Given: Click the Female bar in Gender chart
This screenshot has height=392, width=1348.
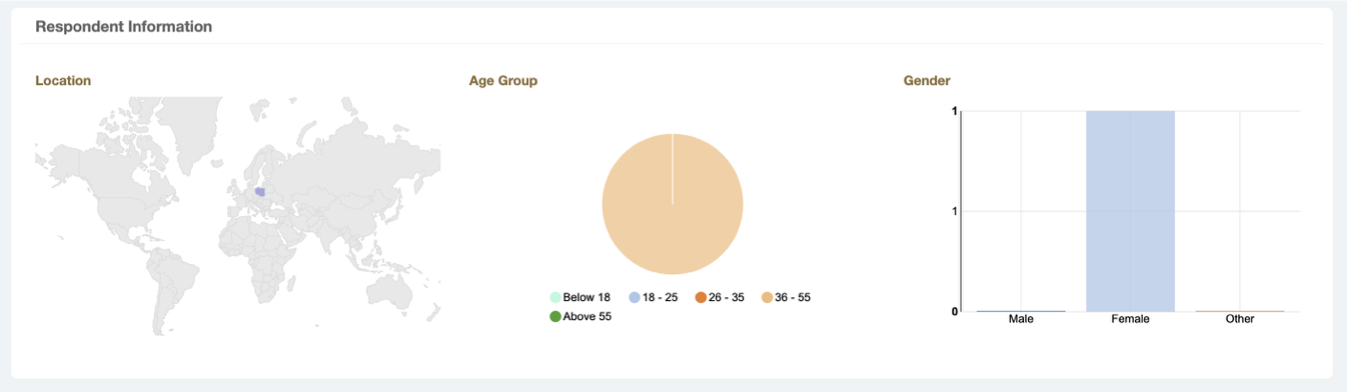Looking at the screenshot, I should pyautogui.click(x=1130, y=211).
